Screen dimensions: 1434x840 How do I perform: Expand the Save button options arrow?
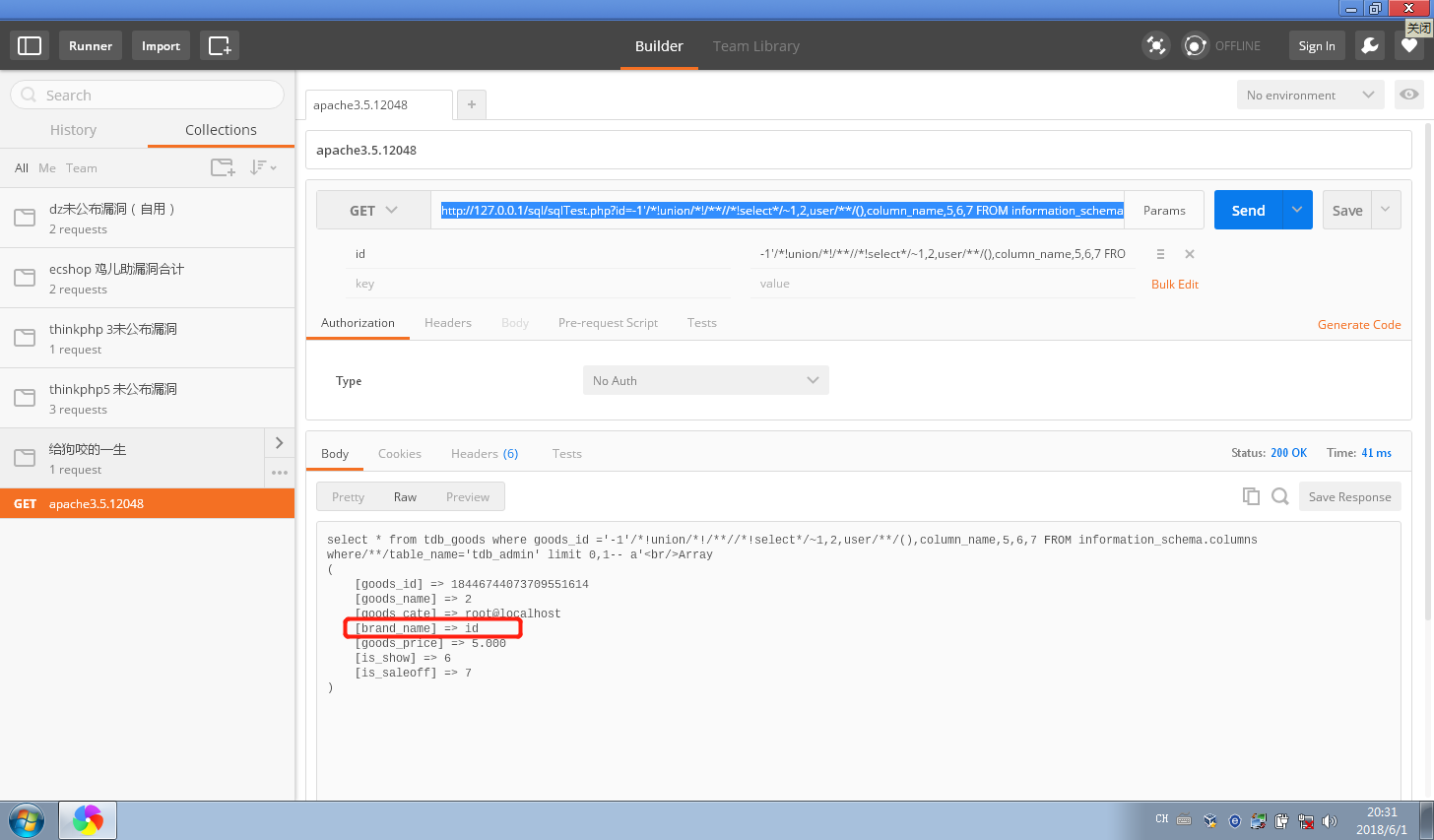click(1386, 210)
